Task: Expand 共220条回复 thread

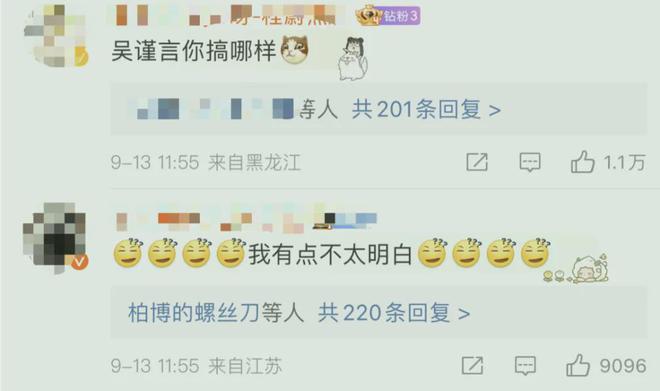Action: coord(394,313)
